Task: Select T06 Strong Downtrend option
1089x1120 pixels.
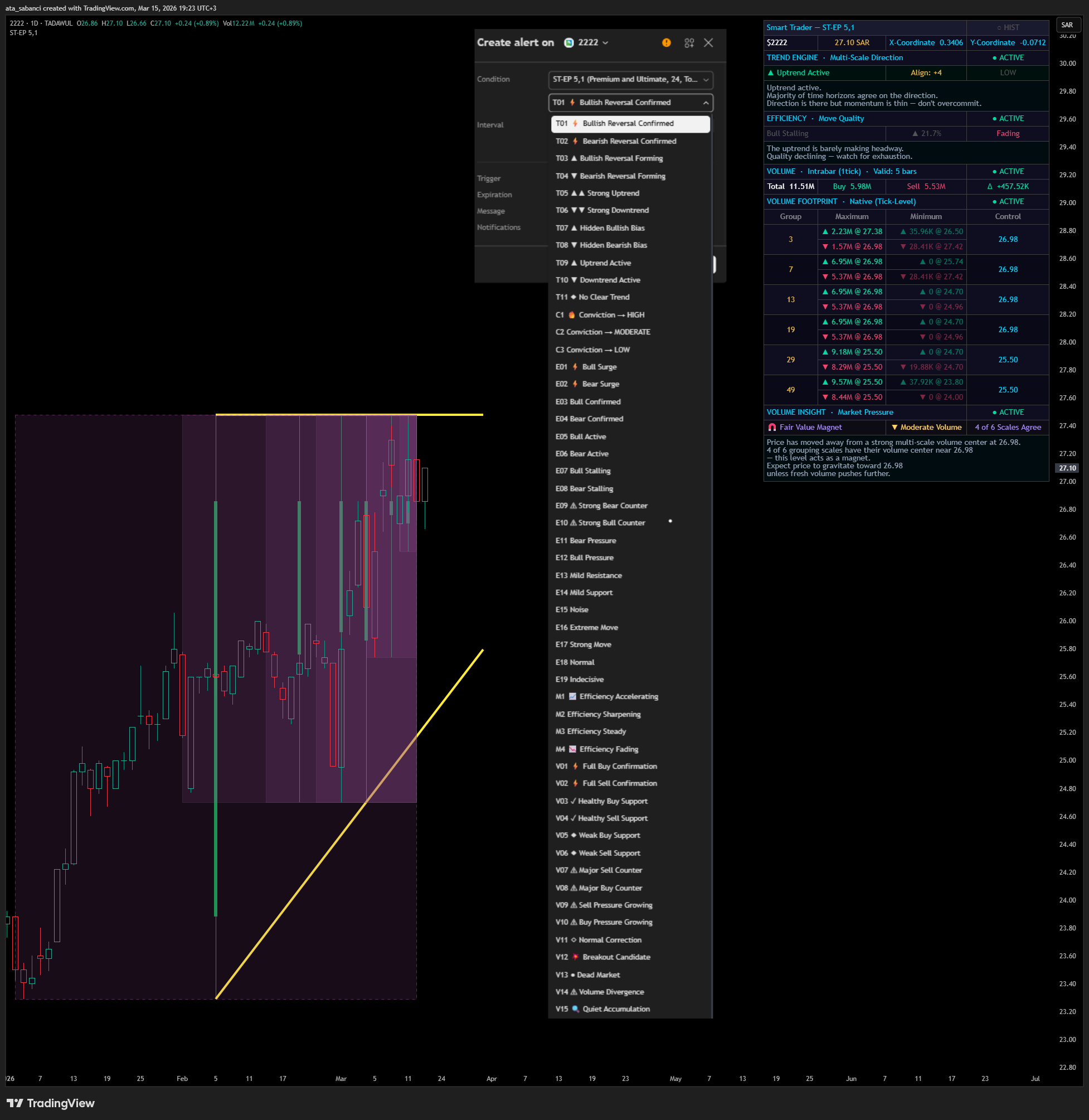Action: 630,211
